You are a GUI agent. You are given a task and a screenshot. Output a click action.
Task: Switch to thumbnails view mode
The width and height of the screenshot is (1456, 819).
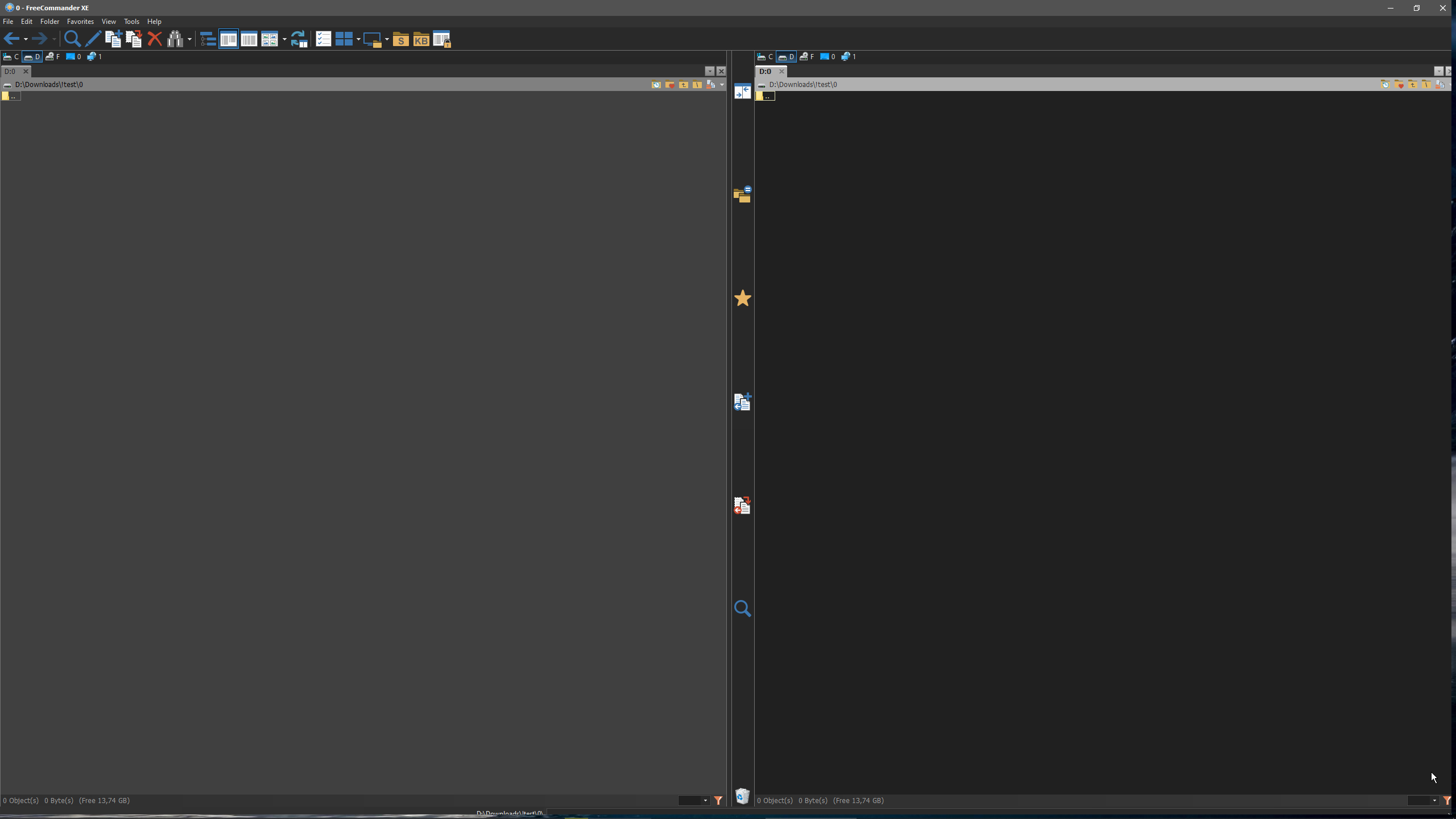click(270, 39)
